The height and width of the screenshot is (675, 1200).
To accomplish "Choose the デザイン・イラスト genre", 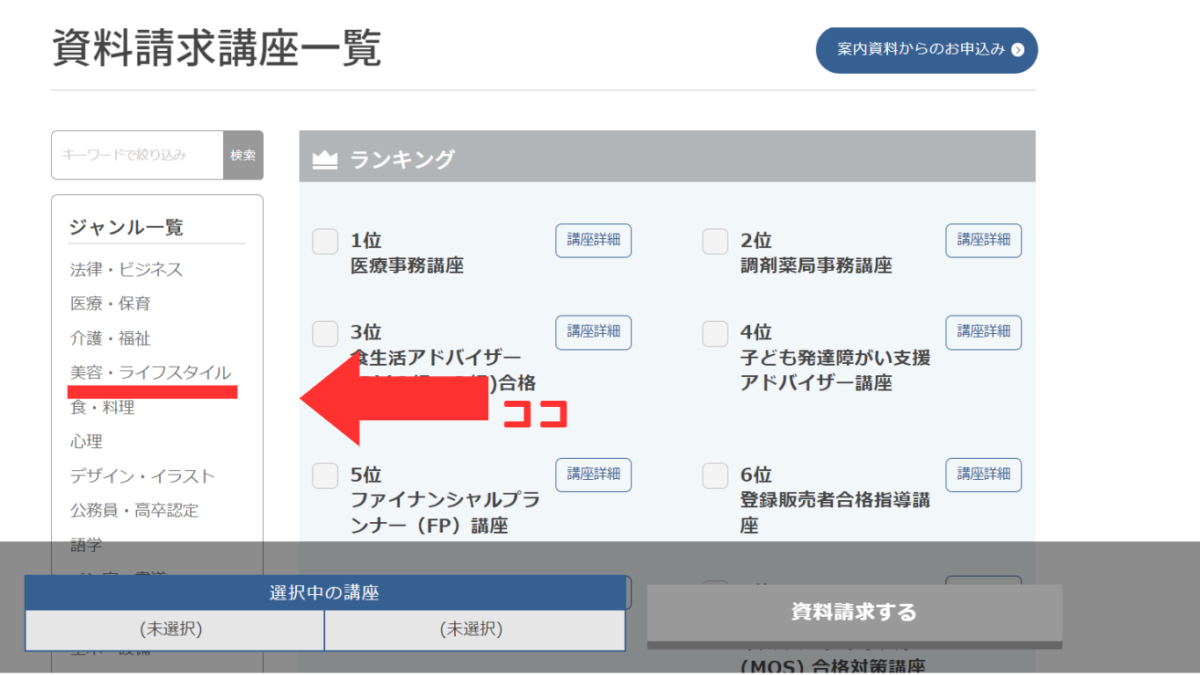I will coord(142,476).
